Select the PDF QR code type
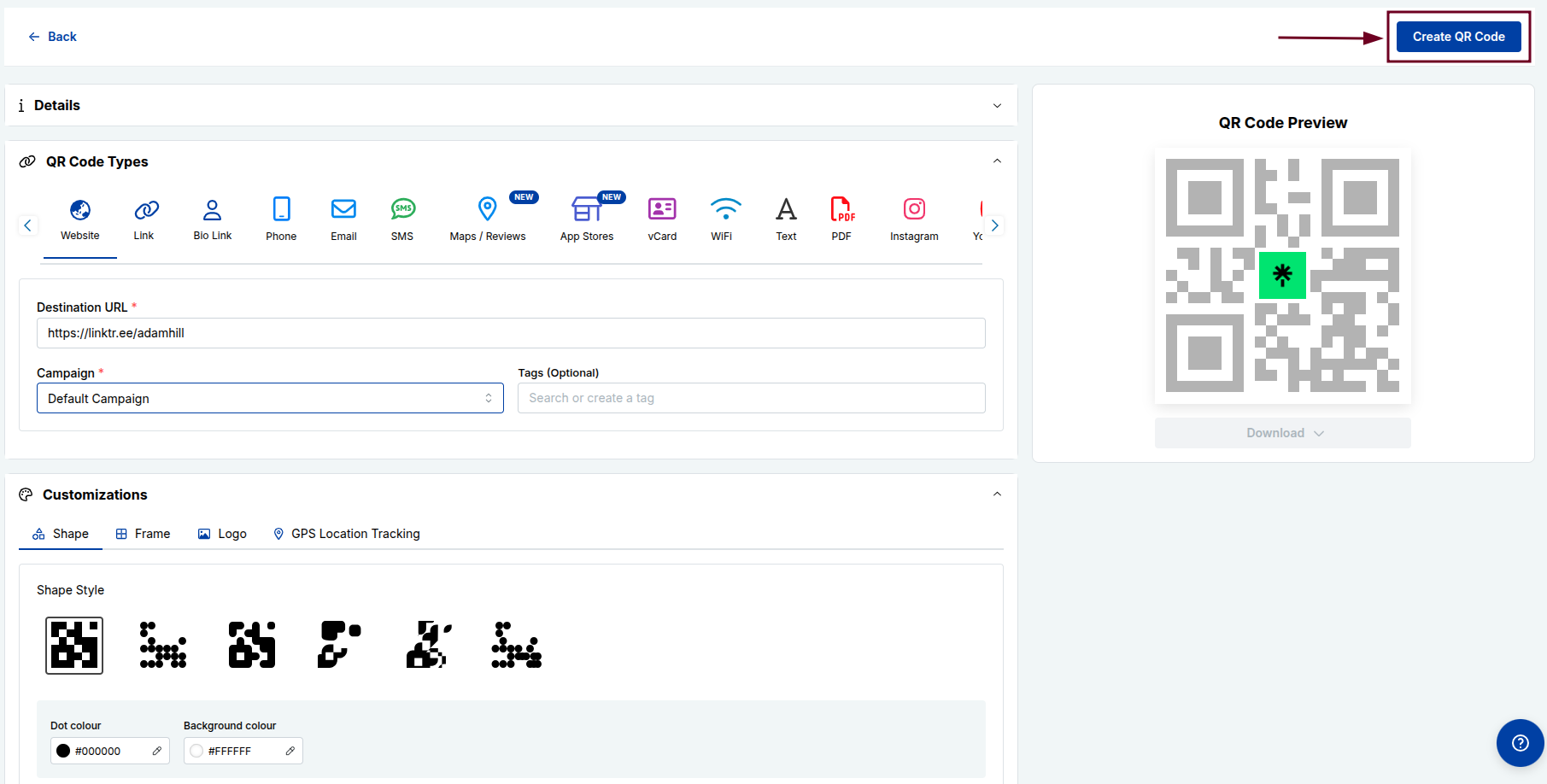 [x=842, y=219]
